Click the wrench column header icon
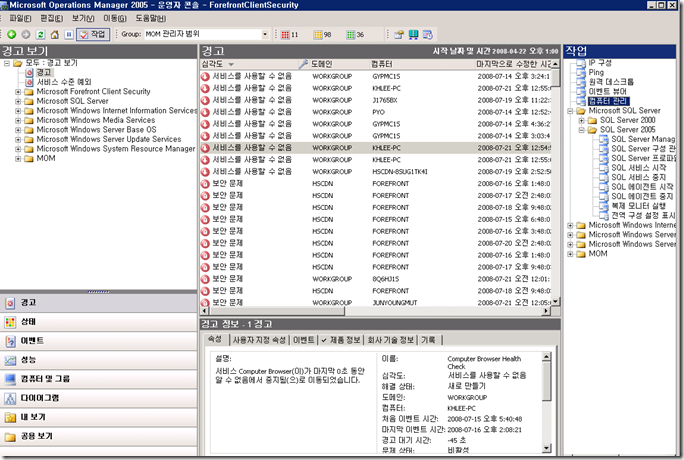Screen dimensions: 684x460 pos(303,64)
